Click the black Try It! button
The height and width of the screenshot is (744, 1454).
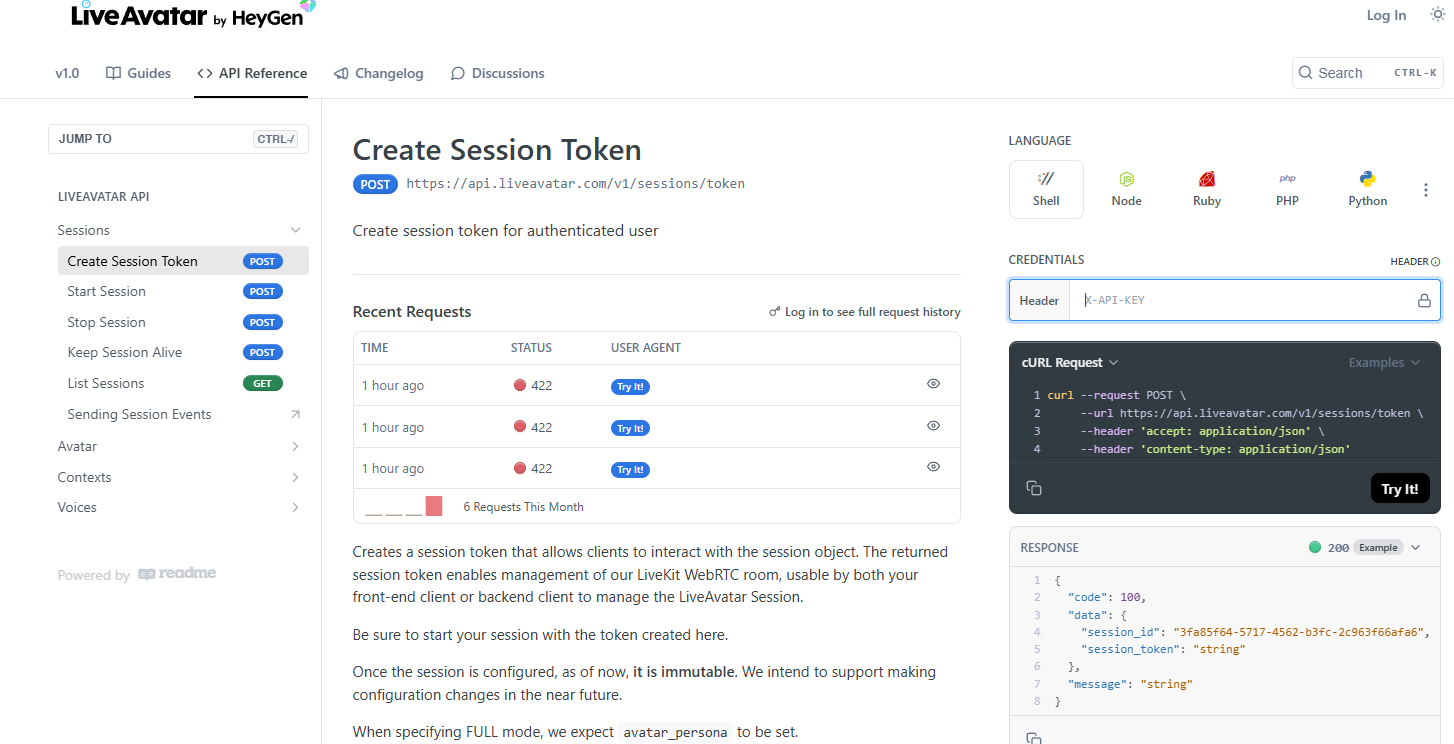[x=1399, y=489]
